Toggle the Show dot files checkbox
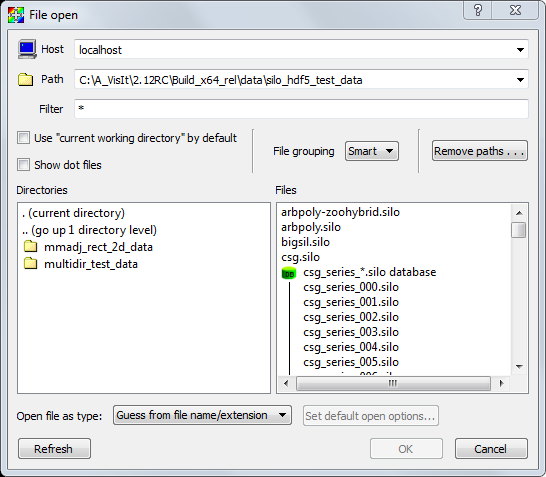Screen dimensions: 546x477 [24, 164]
